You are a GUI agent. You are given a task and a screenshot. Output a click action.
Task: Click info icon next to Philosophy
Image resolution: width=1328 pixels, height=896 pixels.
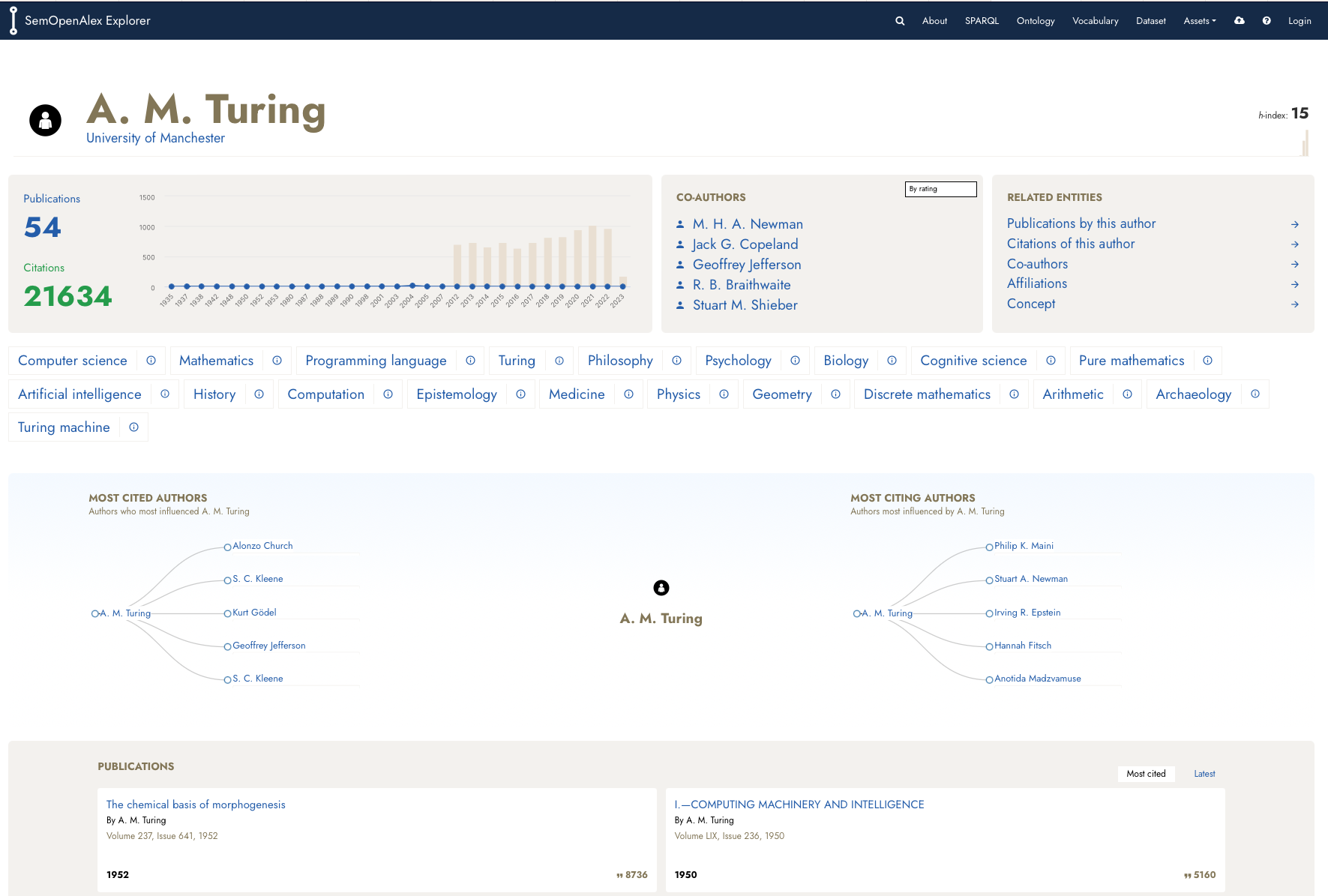[x=676, y=361]
